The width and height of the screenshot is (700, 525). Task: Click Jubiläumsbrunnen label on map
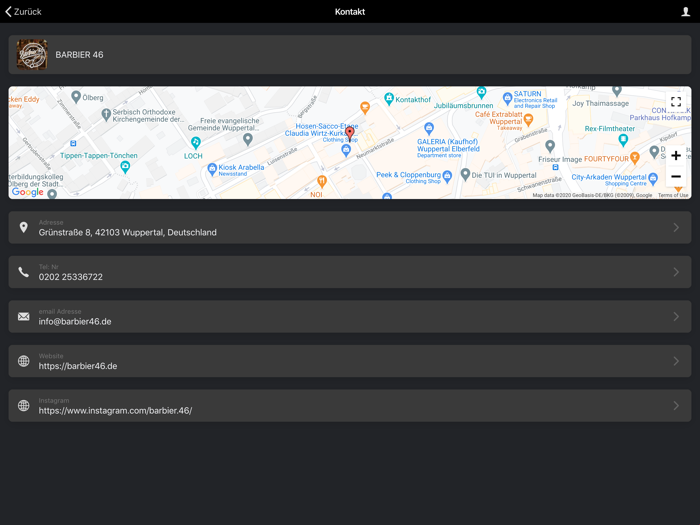(x=463, y=106)
